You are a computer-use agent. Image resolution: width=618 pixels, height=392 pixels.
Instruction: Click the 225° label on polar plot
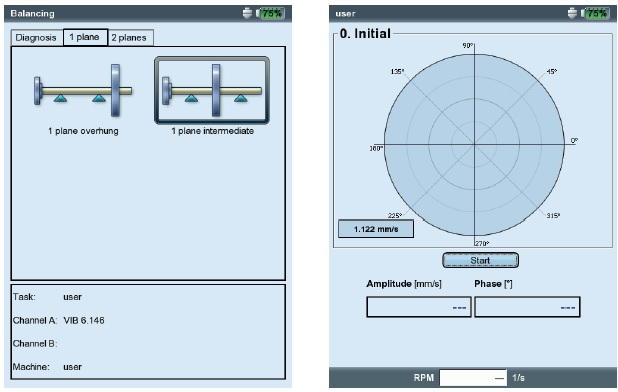[x=395, y=216]
